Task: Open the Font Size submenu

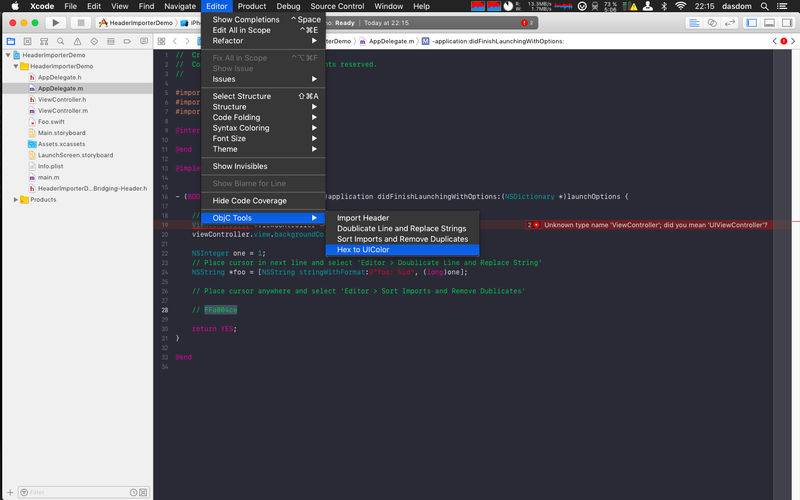Action: [x=263, y=138]
